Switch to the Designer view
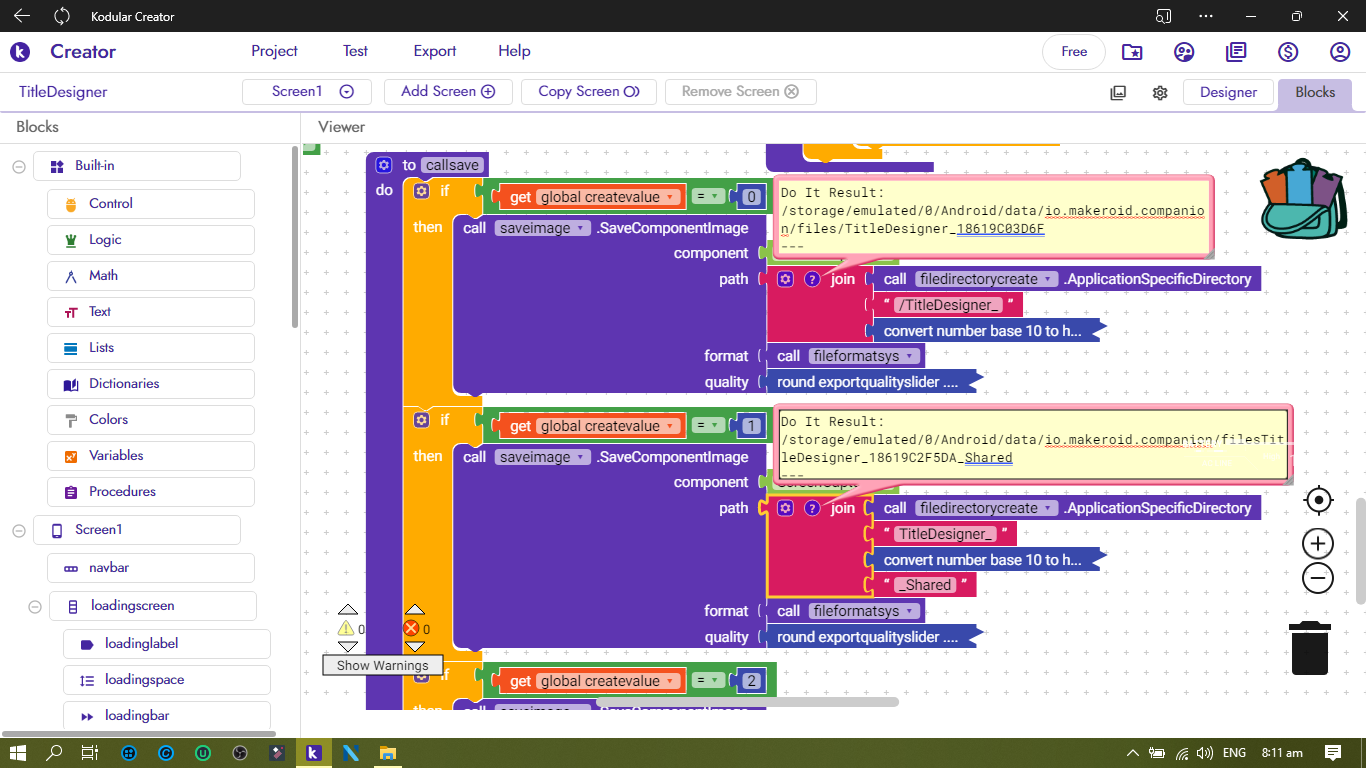1366x768 pixels. pyautogui.click(x=1228, y=92)
